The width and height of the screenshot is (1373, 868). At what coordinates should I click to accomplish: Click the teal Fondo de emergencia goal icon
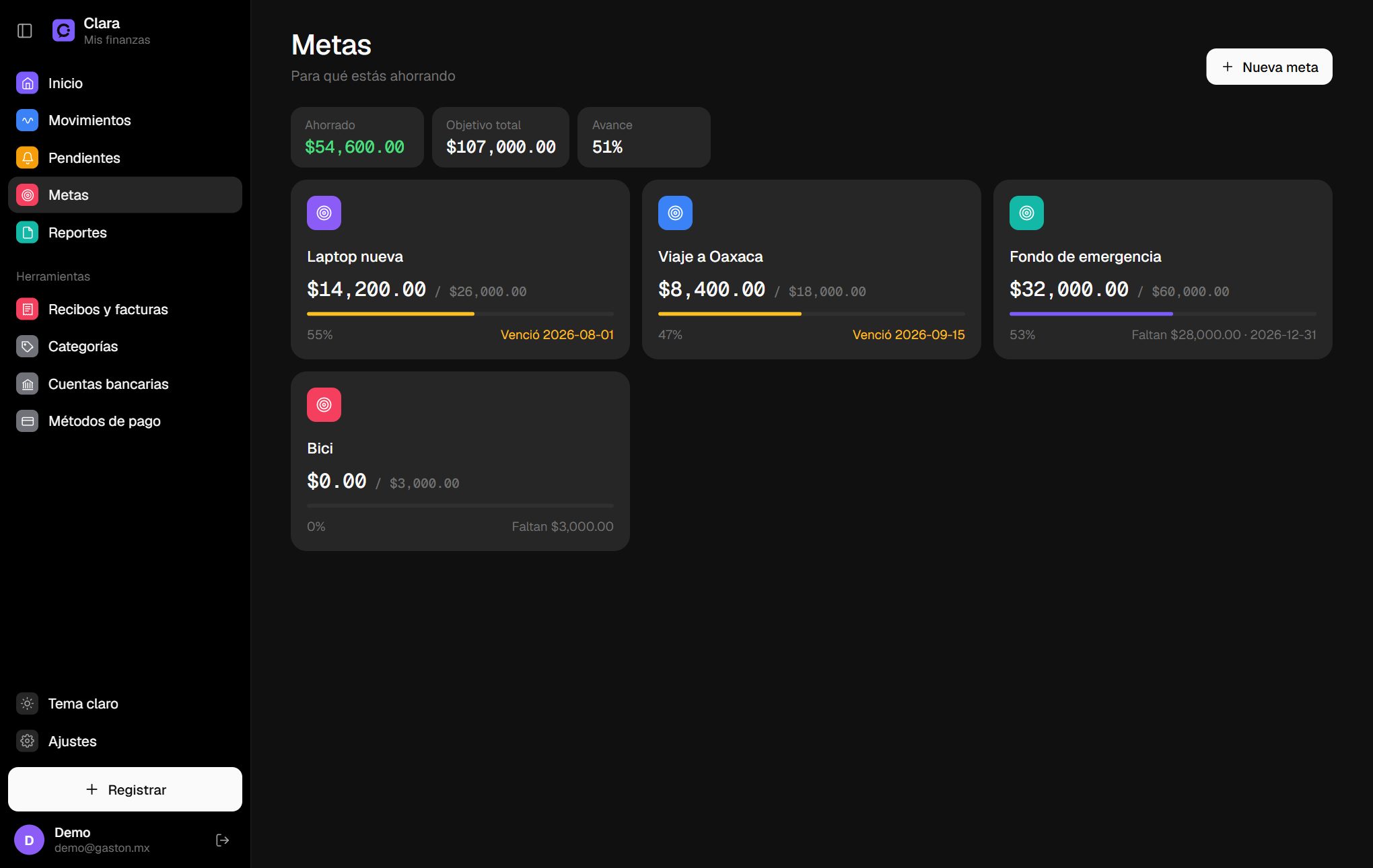tap(1026, 213)
